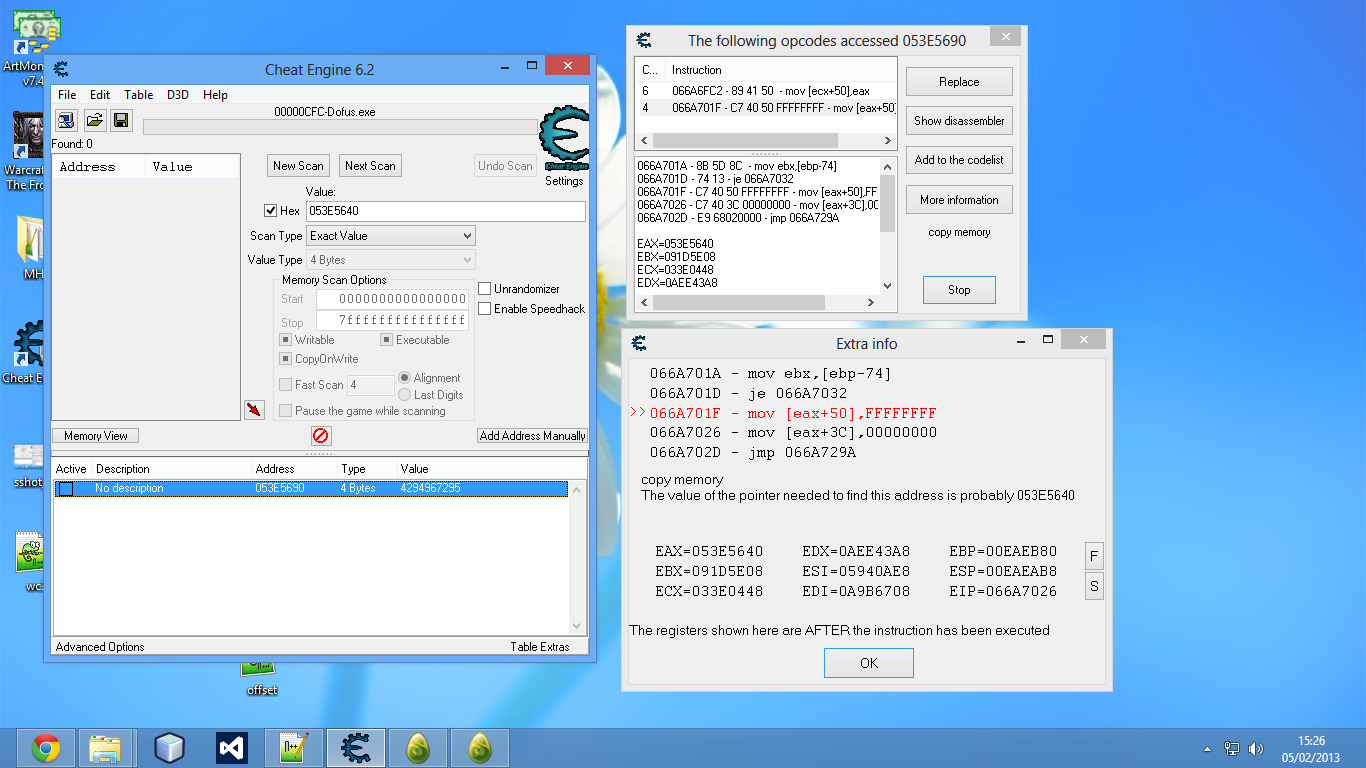Toggle the Enable Speedhack checkbox
Screen dimensions: 1366x768
click(x=485, y=309)
